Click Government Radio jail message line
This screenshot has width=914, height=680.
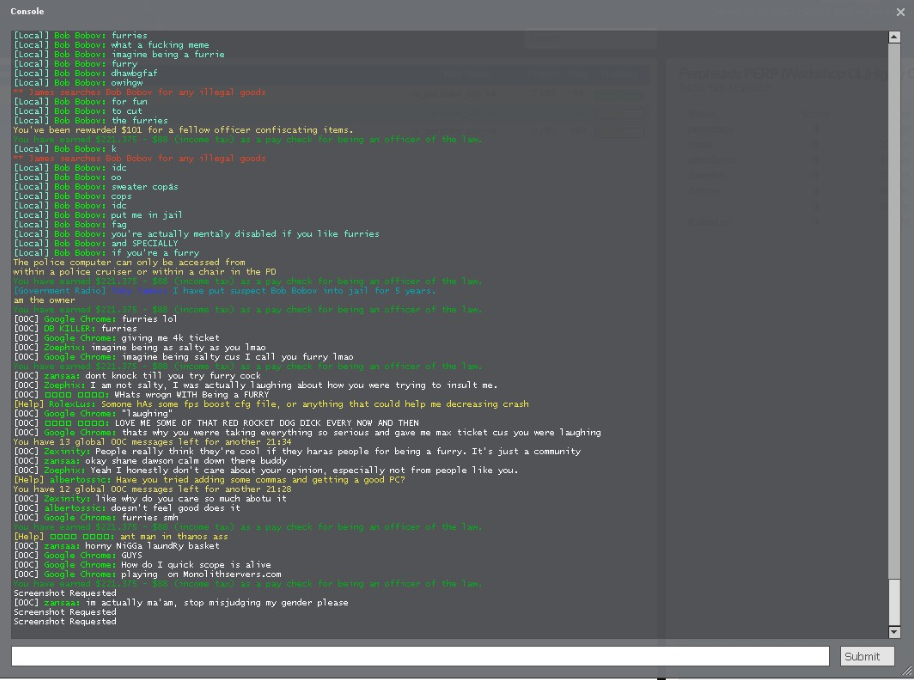(224, 291)
